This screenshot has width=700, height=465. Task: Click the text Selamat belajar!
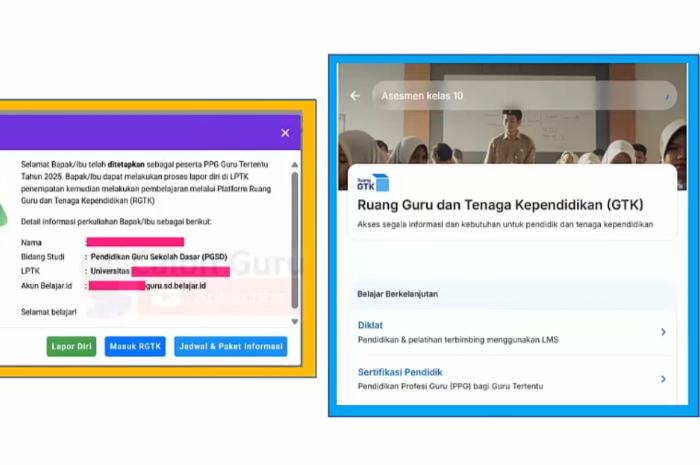[49, 312]
